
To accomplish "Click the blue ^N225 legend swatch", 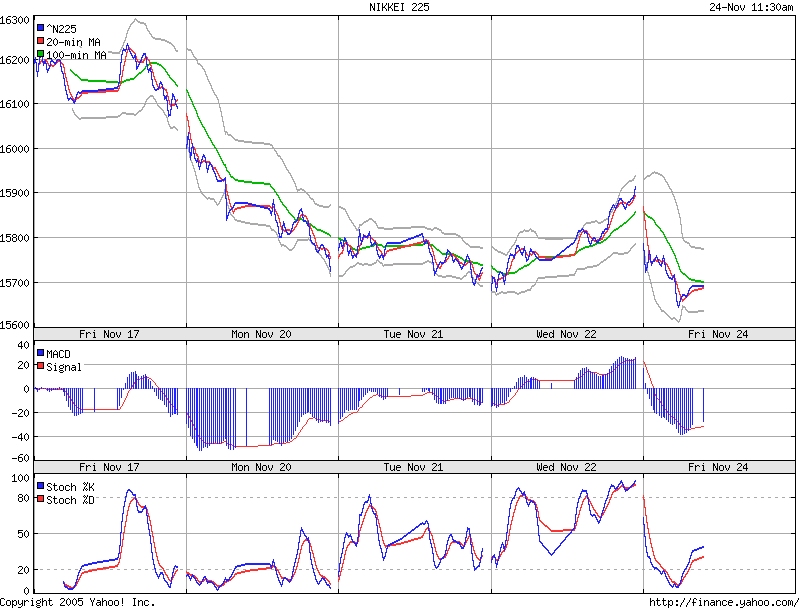I will pyautogui.click(x=40, y=28).
